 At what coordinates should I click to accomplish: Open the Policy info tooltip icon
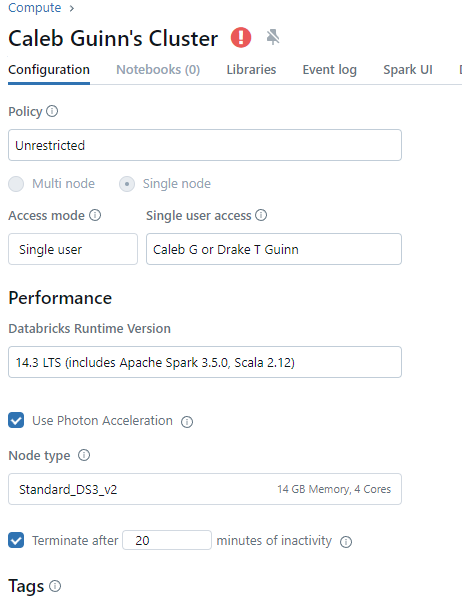coord(52,111)
